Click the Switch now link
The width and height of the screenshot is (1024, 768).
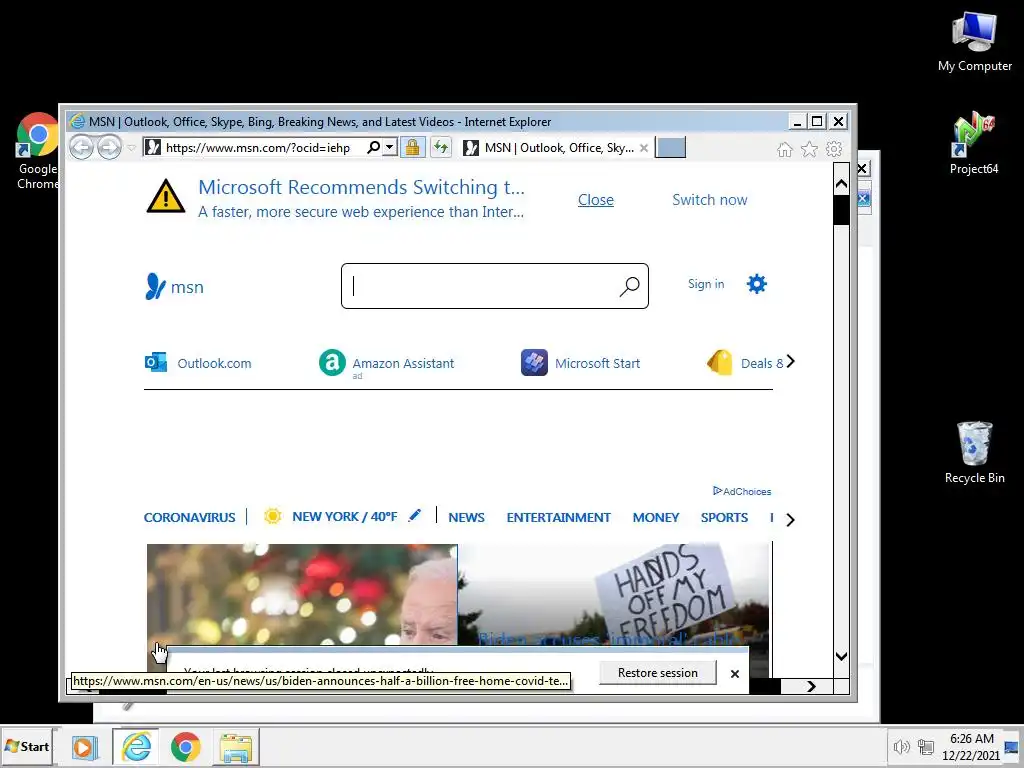[x=710, y=200]
